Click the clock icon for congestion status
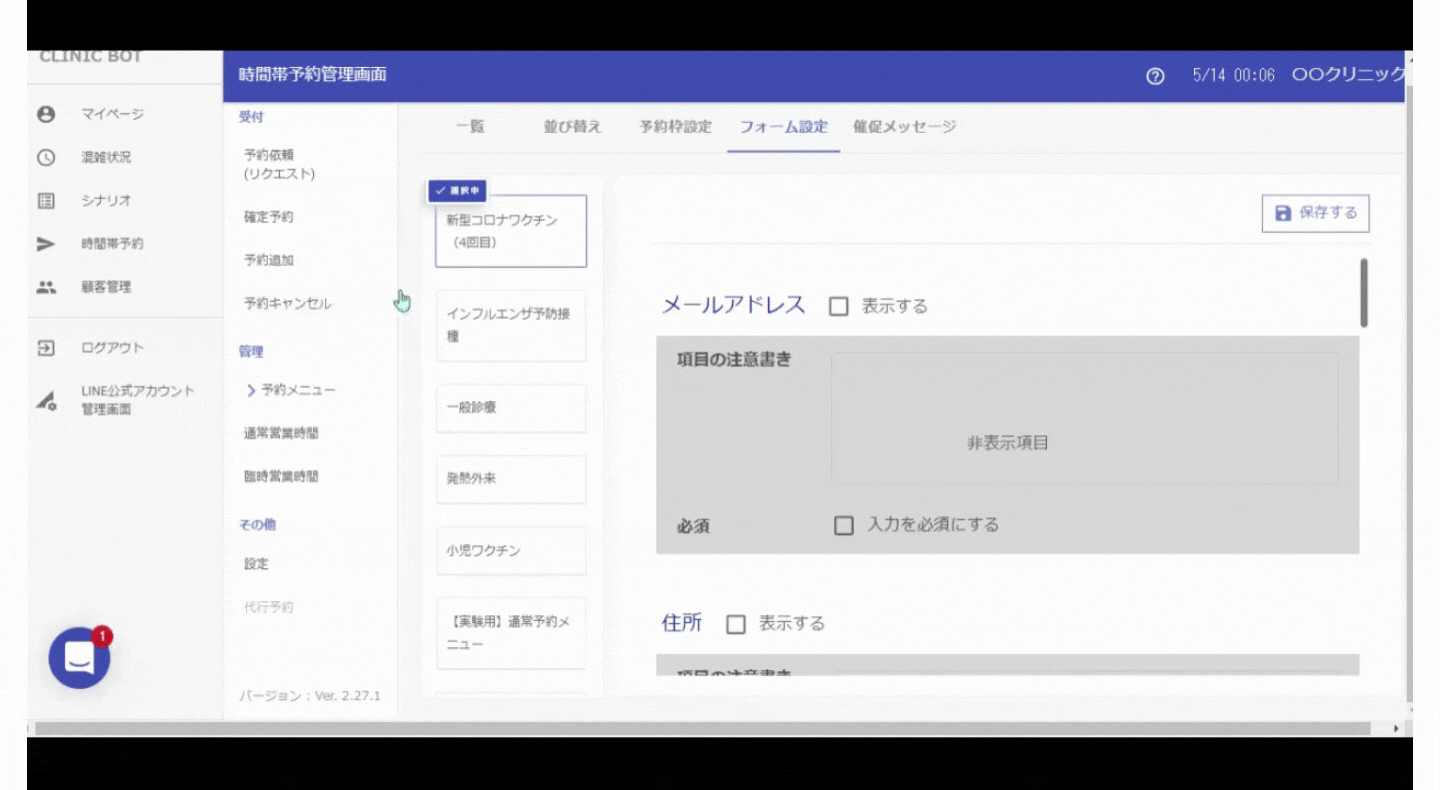The height and width of the screenshot is (790, 1440). pyautogui.click(x=45, y=157)
